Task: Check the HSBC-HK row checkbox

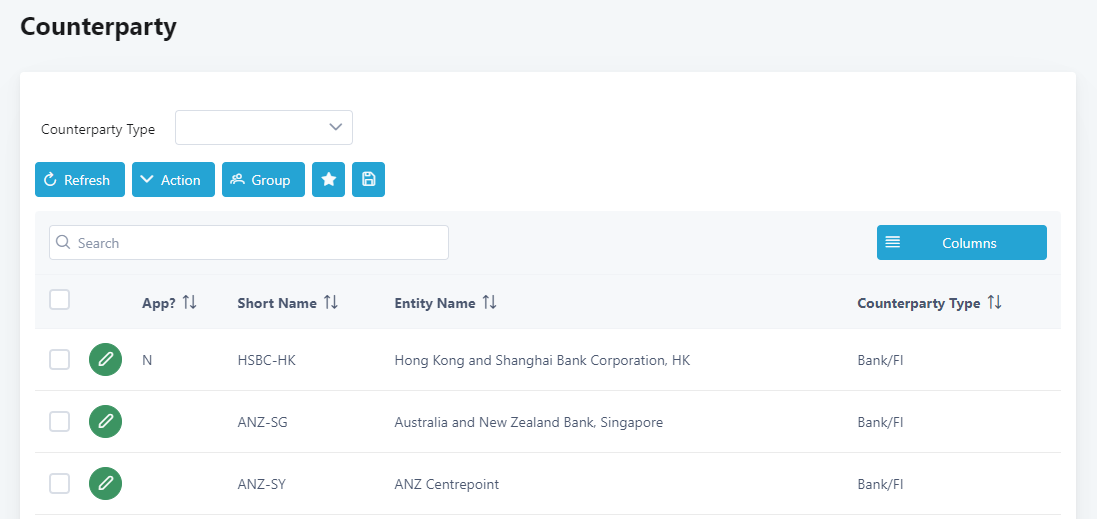Action: point(60,360)
